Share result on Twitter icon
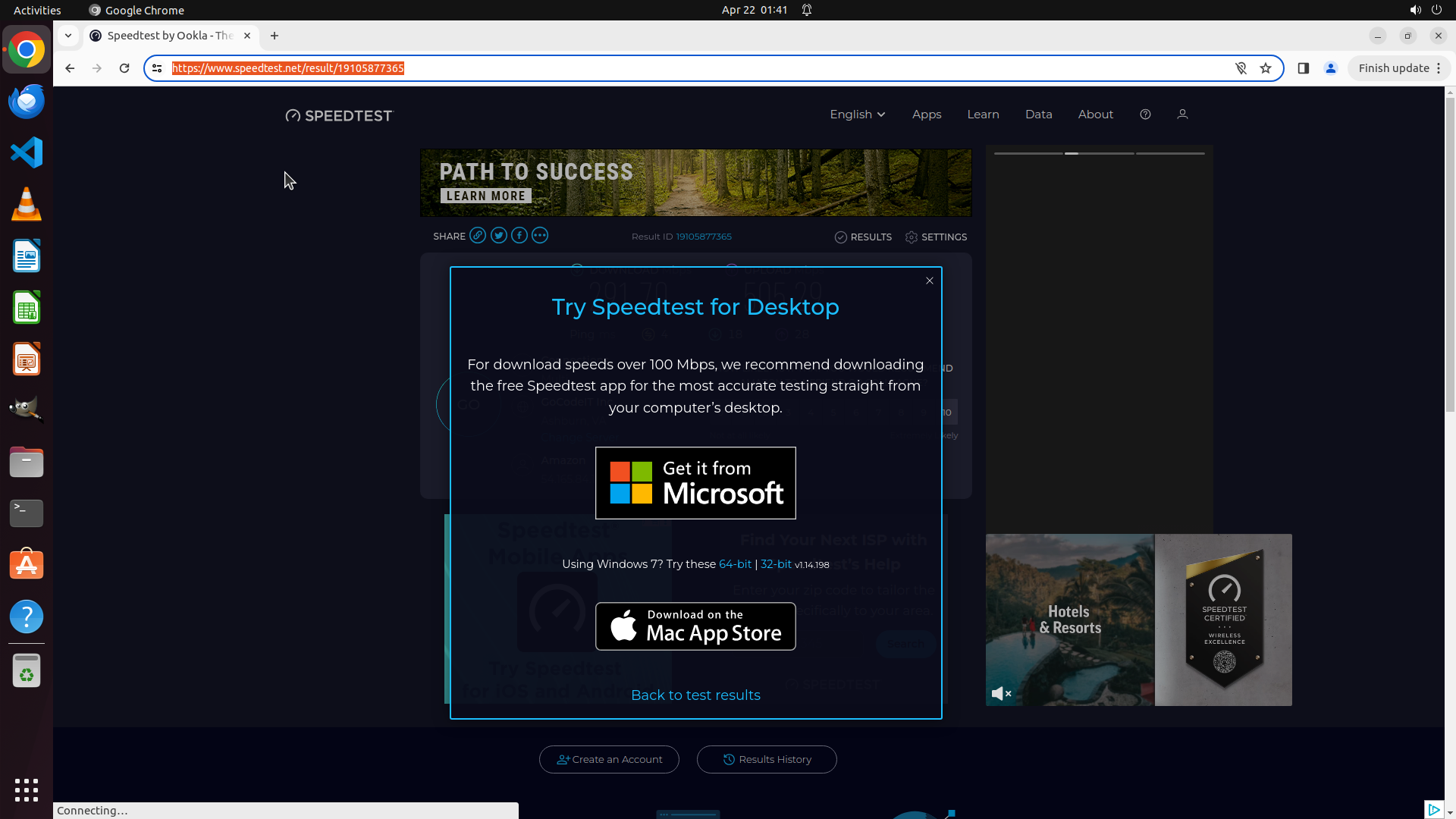Image resolution: width=1456 pixels, height=819 pixels. click(498, 236)
